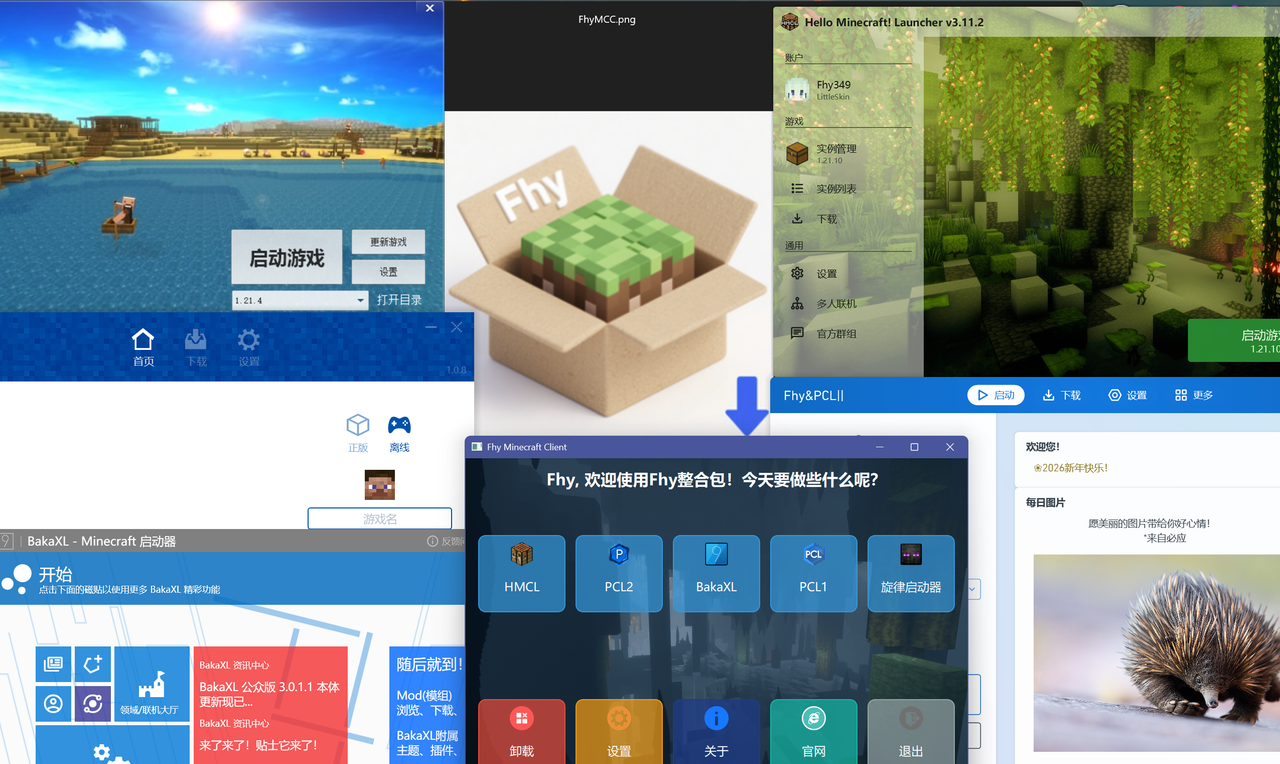Select 离线 offline mode gamepad icon
The height and width of the screenshot is (764, 1280).
pos(399,434)
